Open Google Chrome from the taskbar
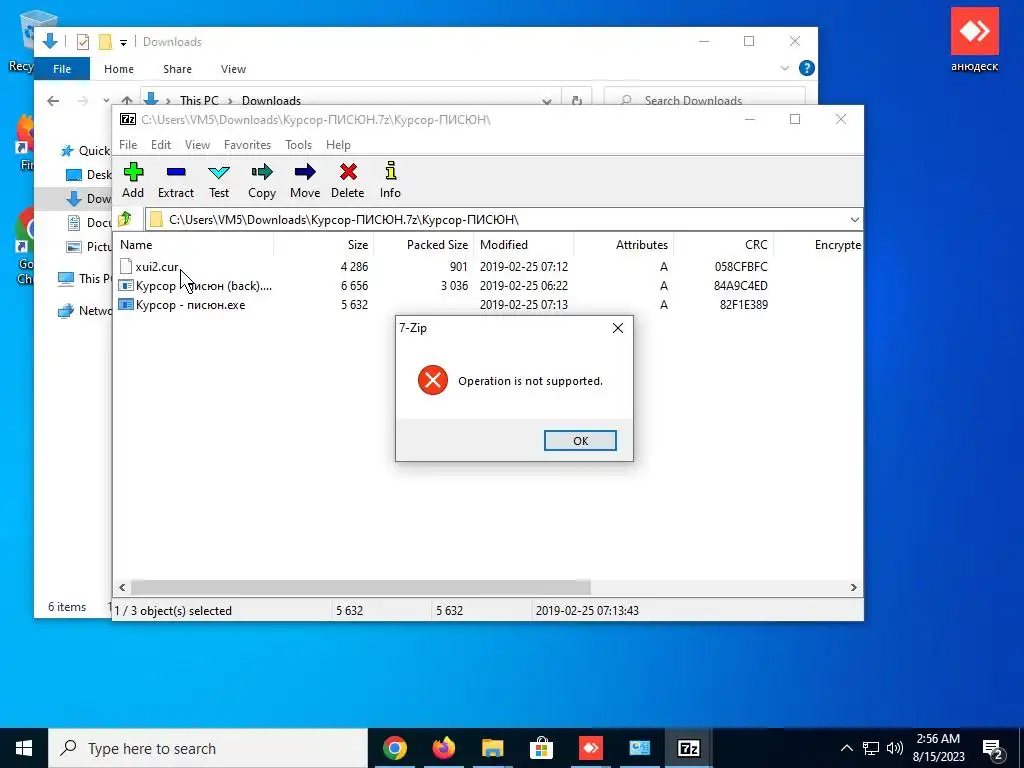Viewport: 1024px width, 768px height. pyautogui.click(x=394, y=748)
